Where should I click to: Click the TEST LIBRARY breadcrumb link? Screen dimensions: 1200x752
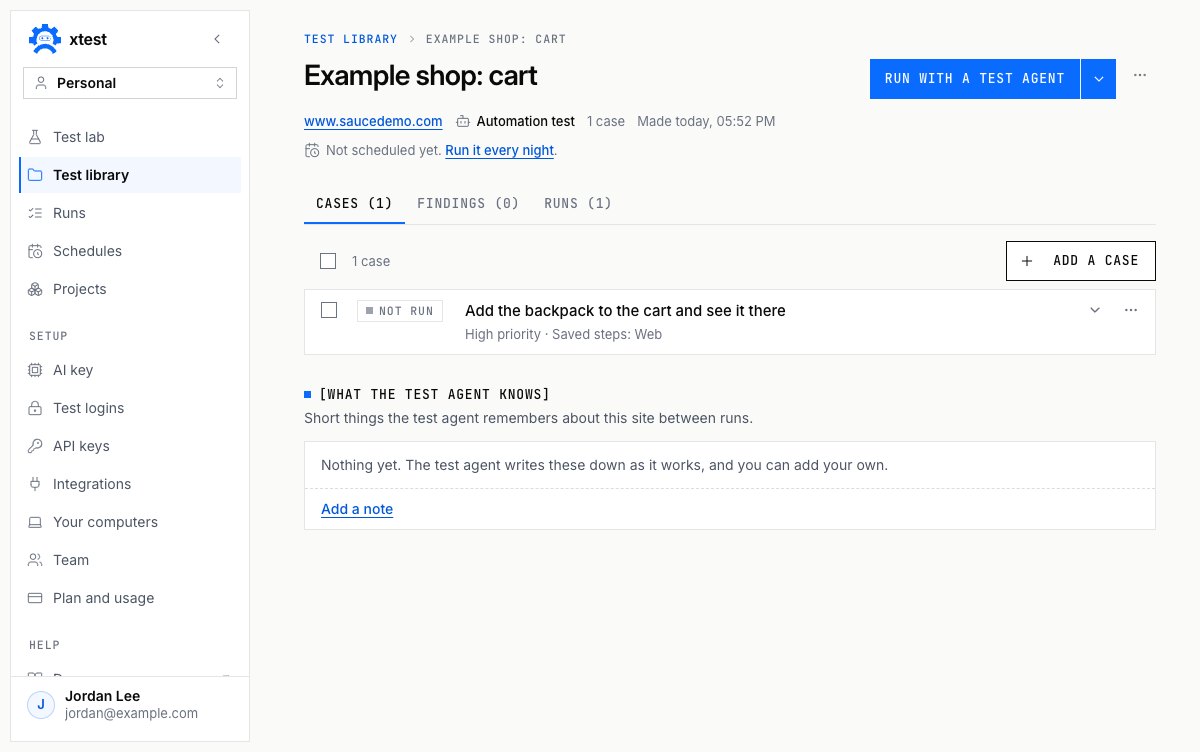[350, 39]
